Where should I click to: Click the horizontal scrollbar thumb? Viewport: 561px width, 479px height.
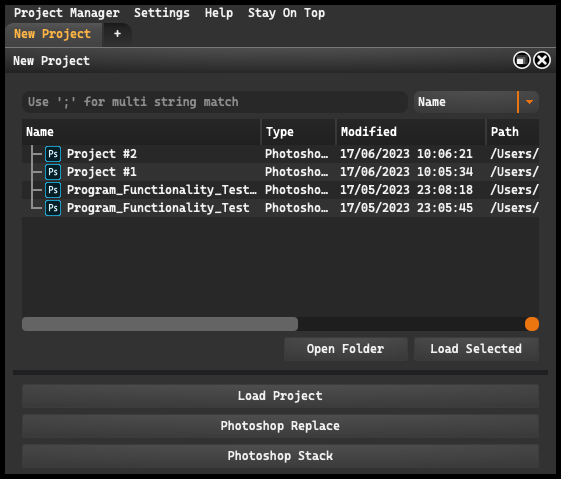click(x=160, y=324)
